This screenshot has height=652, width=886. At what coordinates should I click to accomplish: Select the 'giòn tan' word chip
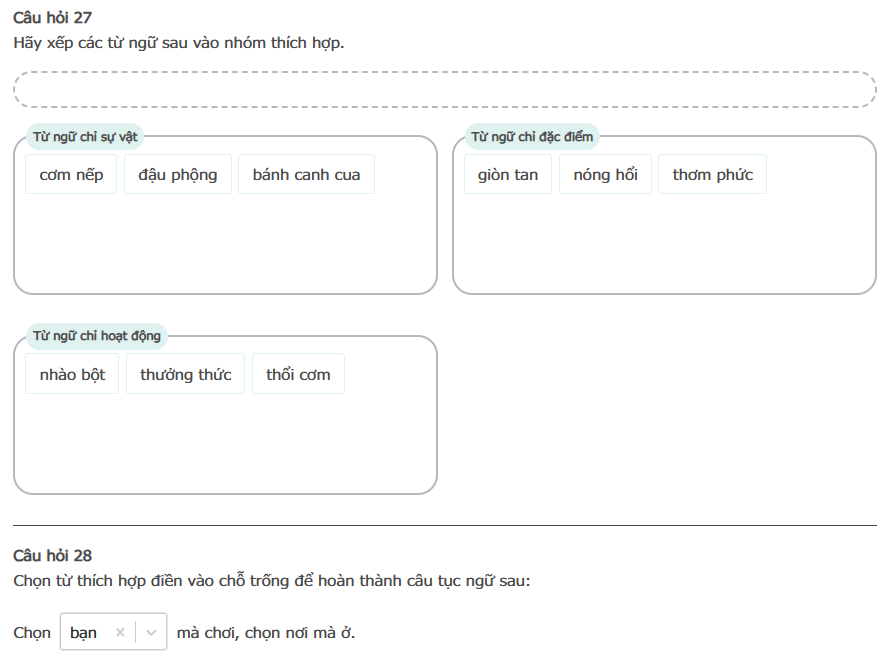[508, 174]
